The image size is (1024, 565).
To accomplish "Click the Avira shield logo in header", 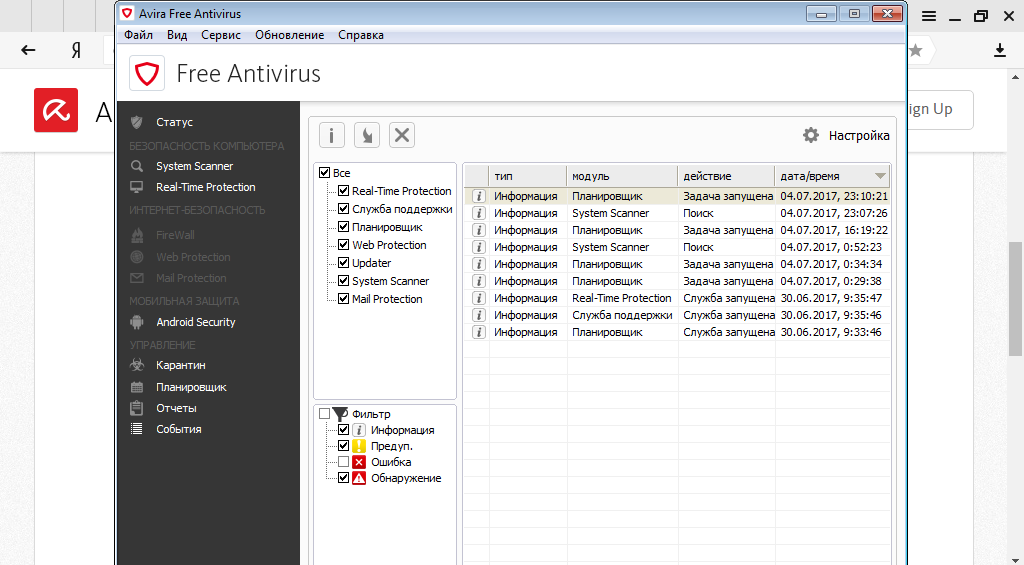I will click(x=147, y=73).
